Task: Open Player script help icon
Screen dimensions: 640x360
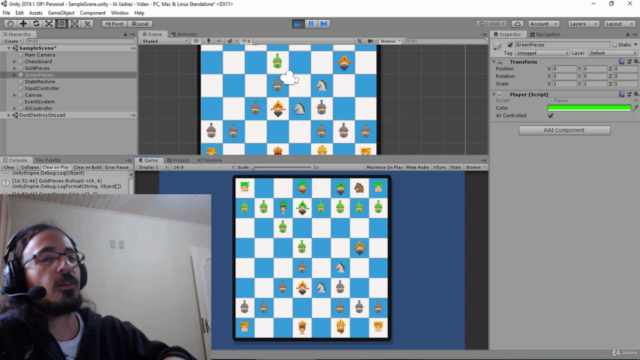Action: coord(622,94)
